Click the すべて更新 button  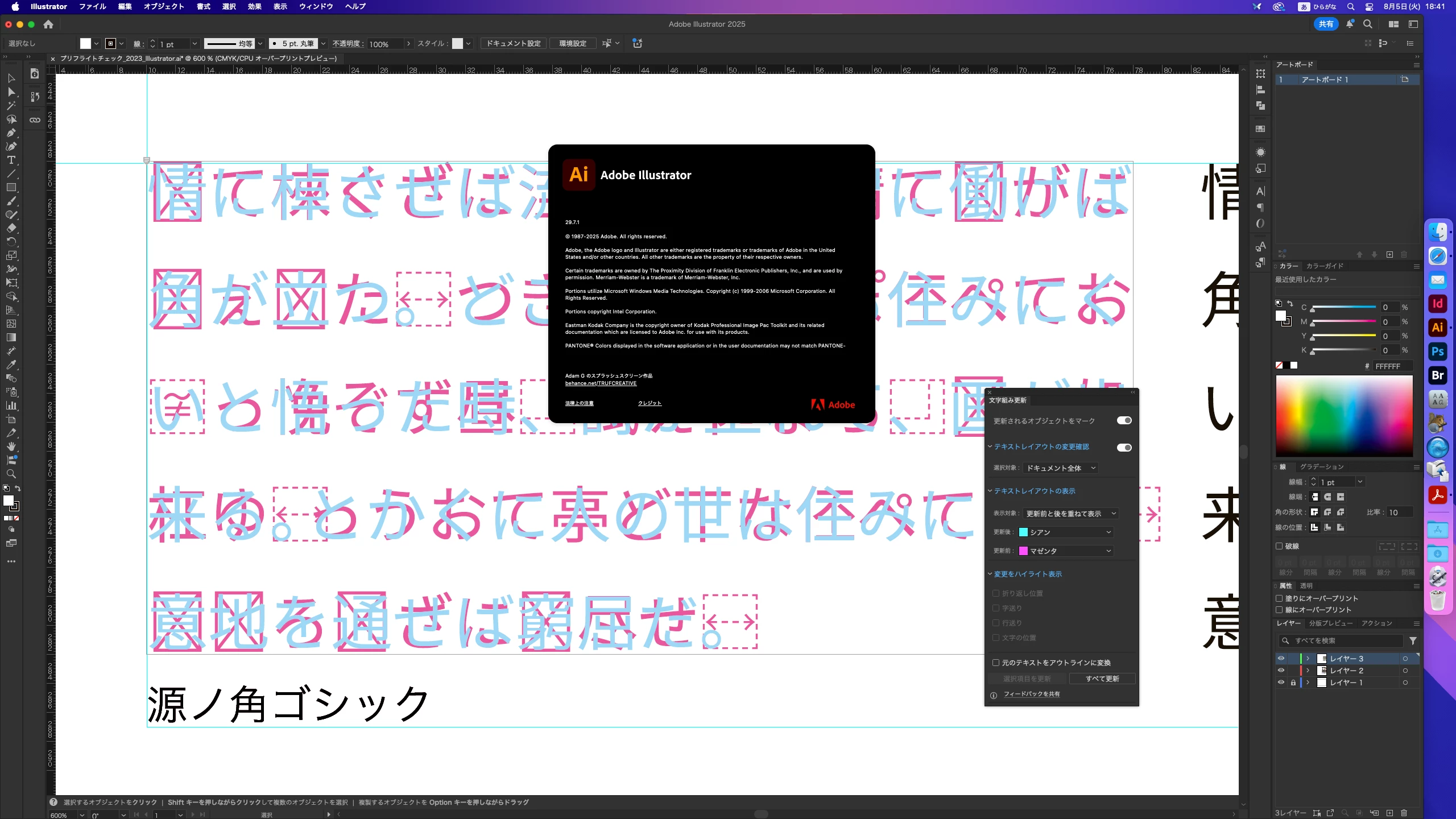tap(1102, 679)
